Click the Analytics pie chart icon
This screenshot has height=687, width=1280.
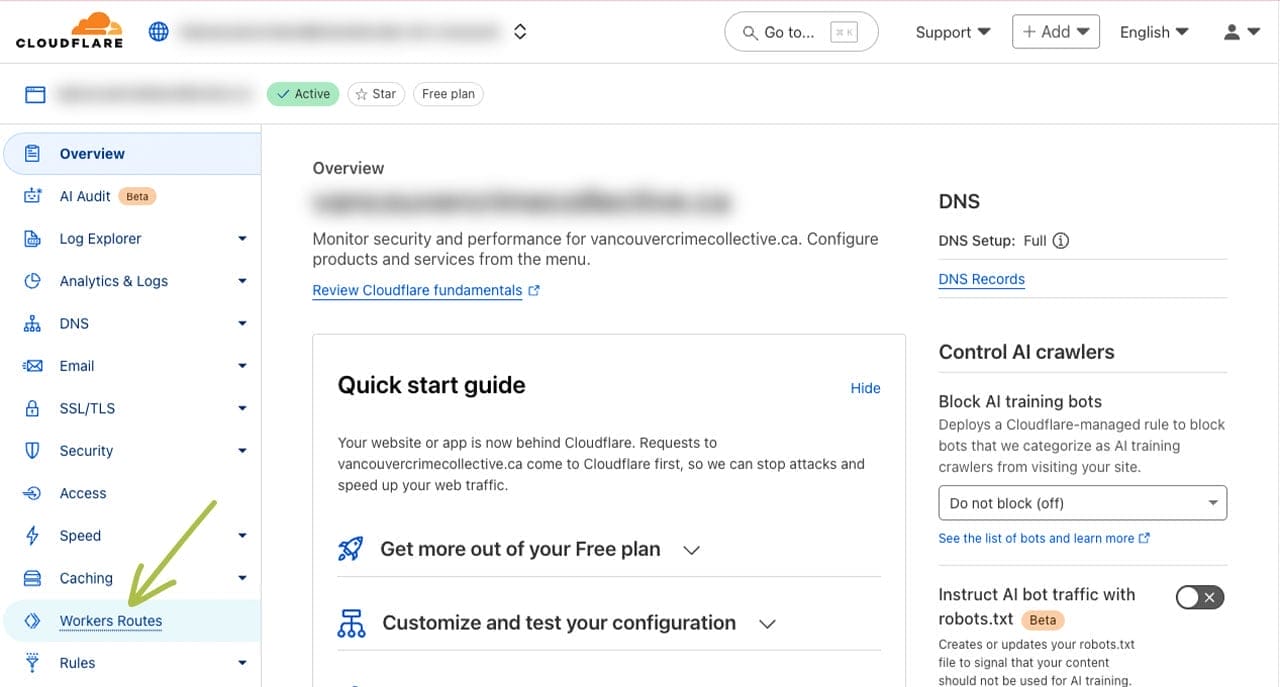pyautogui.click(x=33, y=281)
